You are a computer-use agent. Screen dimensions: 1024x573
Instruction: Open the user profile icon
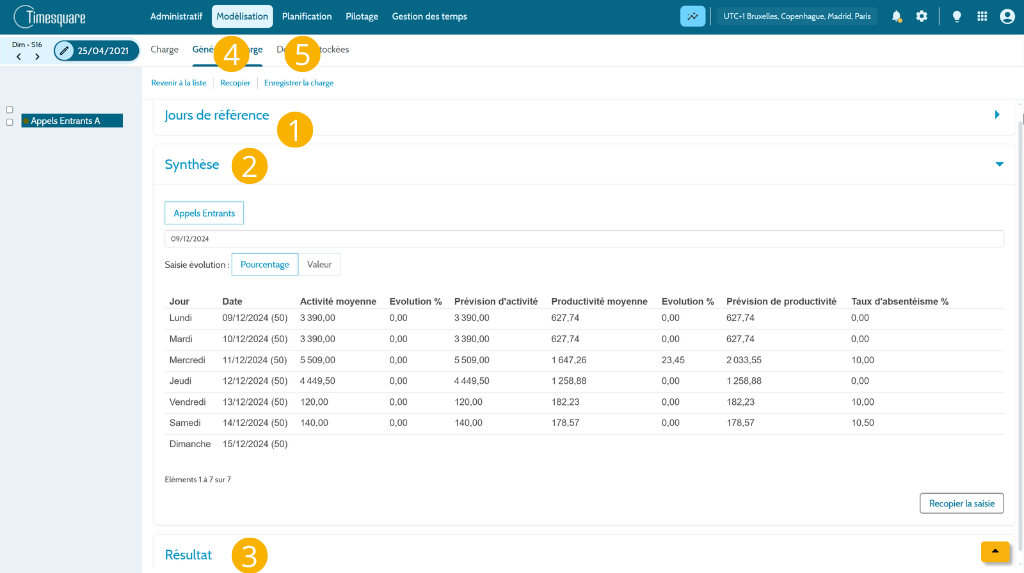(x=1007, y=16)
